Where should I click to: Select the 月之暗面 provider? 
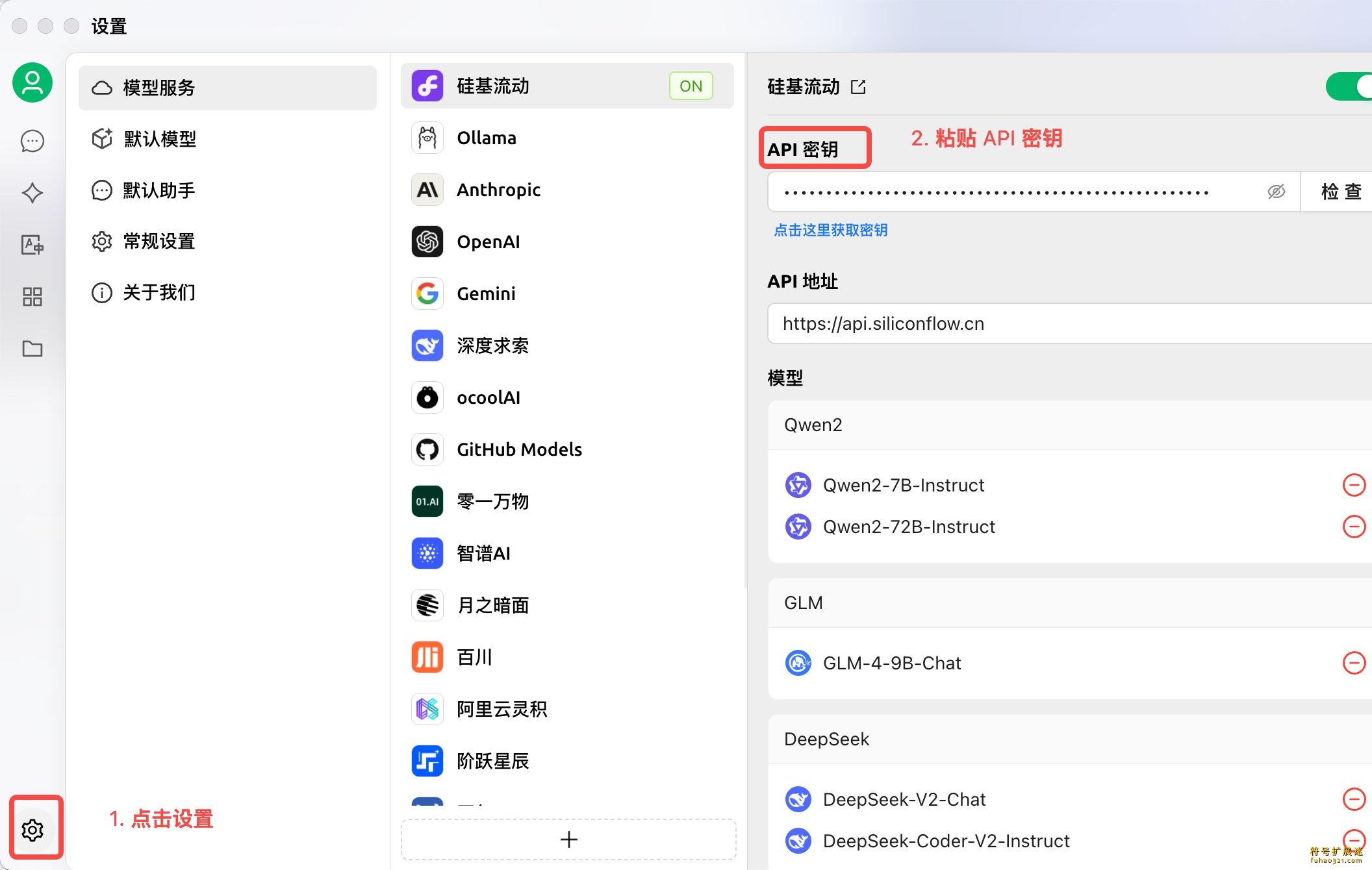(x=567, y=605)
